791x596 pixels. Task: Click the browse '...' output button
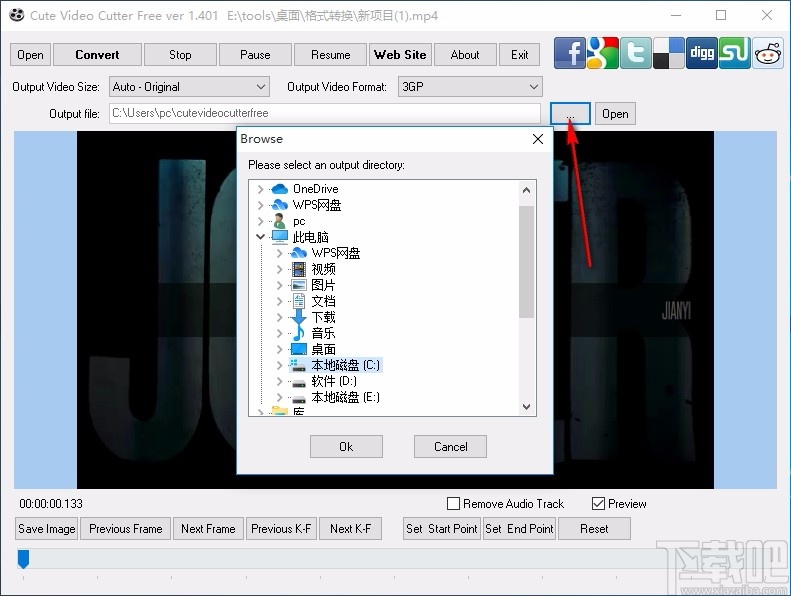pos(570,114)
